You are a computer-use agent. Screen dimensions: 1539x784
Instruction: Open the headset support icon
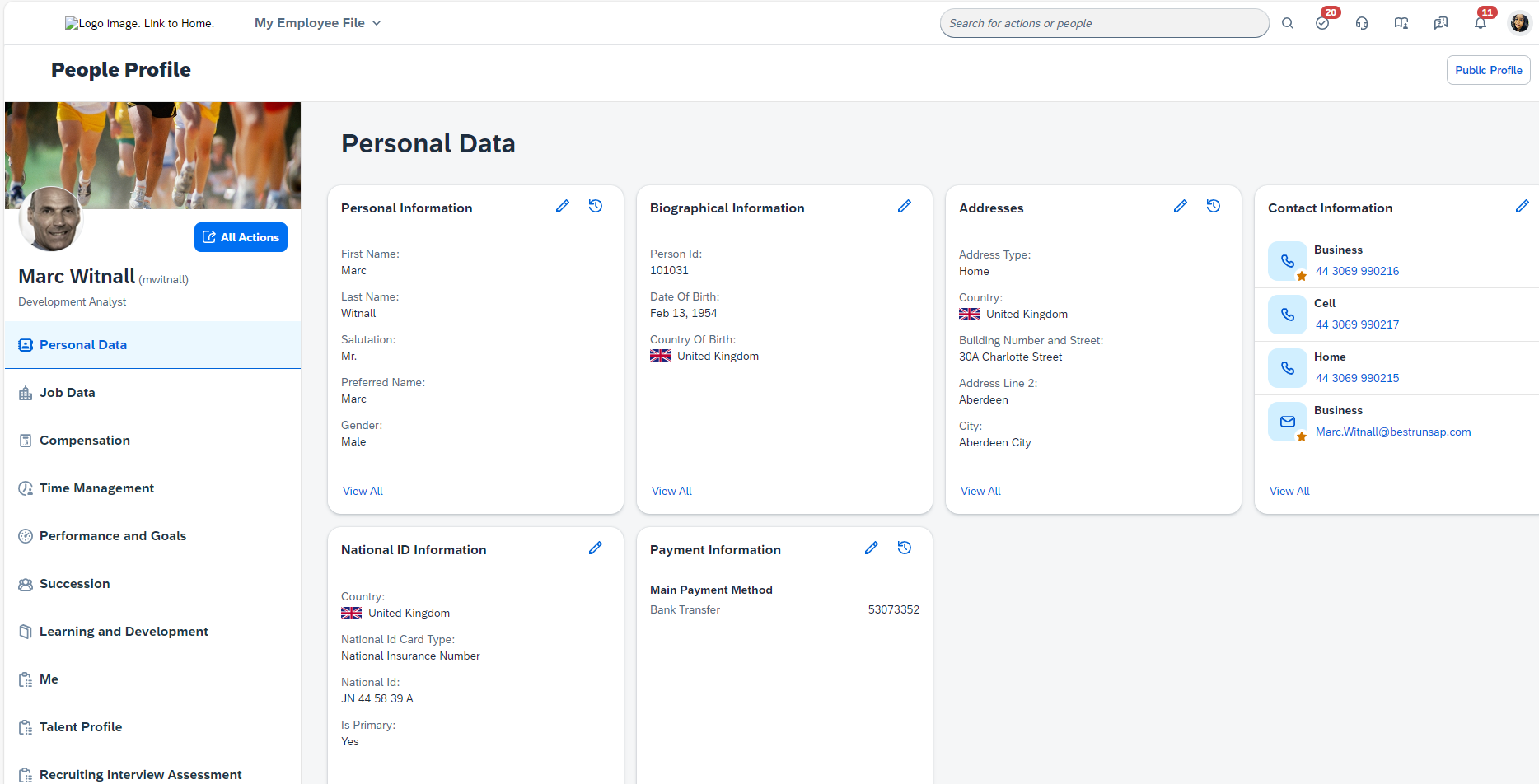tap(1362, 23)
